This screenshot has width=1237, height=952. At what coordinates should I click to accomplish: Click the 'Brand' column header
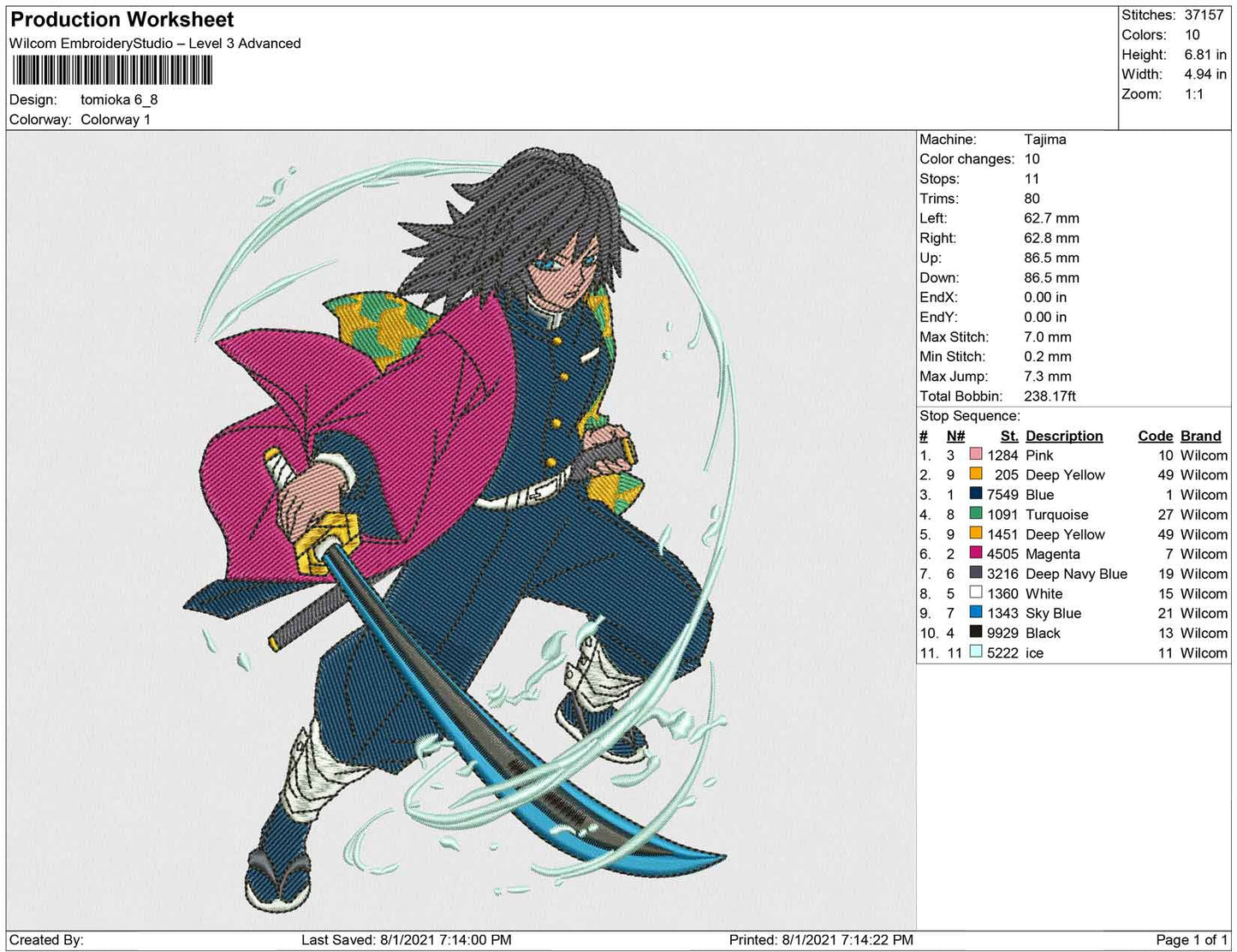(1201, 436)
